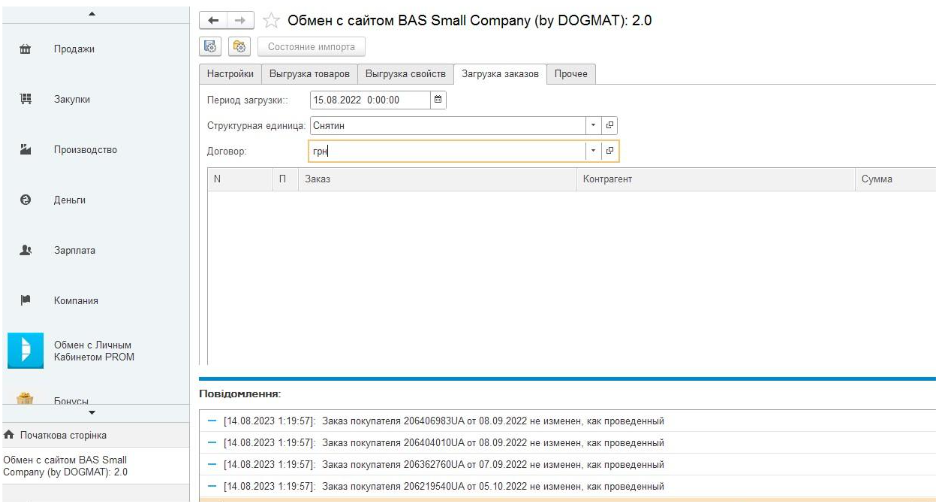Click the back navigation arrow

213,21
